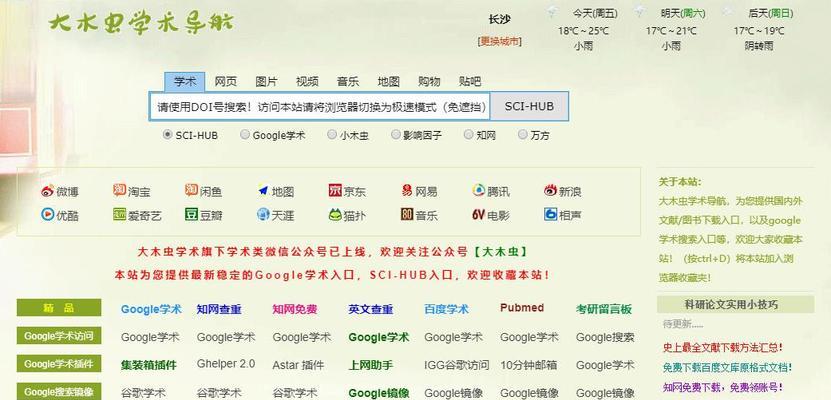Open the Mop (猫扑) icon
The width and height of the screenshot is (831, 400).
[x=335, y=215]
